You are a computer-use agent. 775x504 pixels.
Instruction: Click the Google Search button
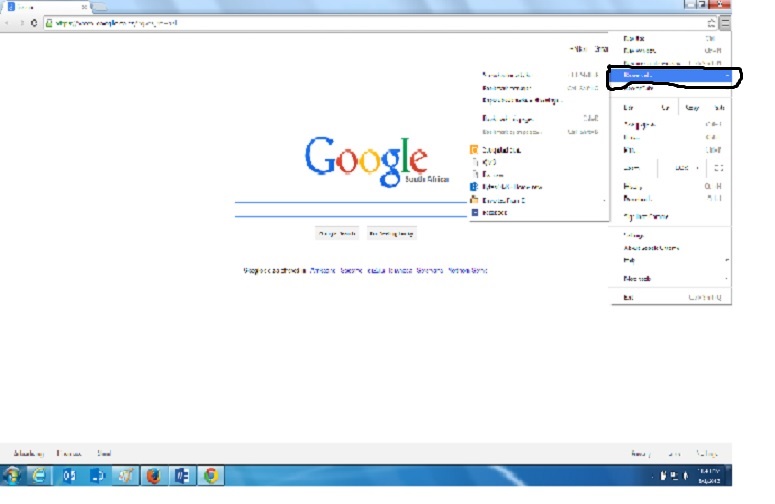338,234
